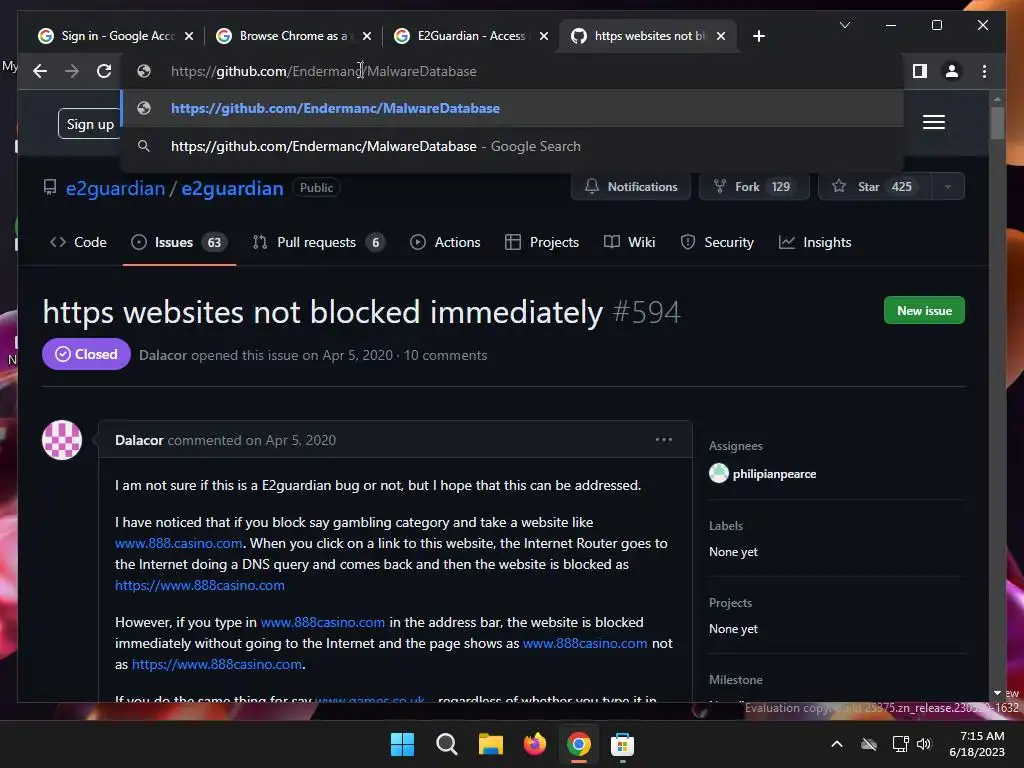
Task: Open File Explorer from the taskbar
Action: [x=490, y=744]
